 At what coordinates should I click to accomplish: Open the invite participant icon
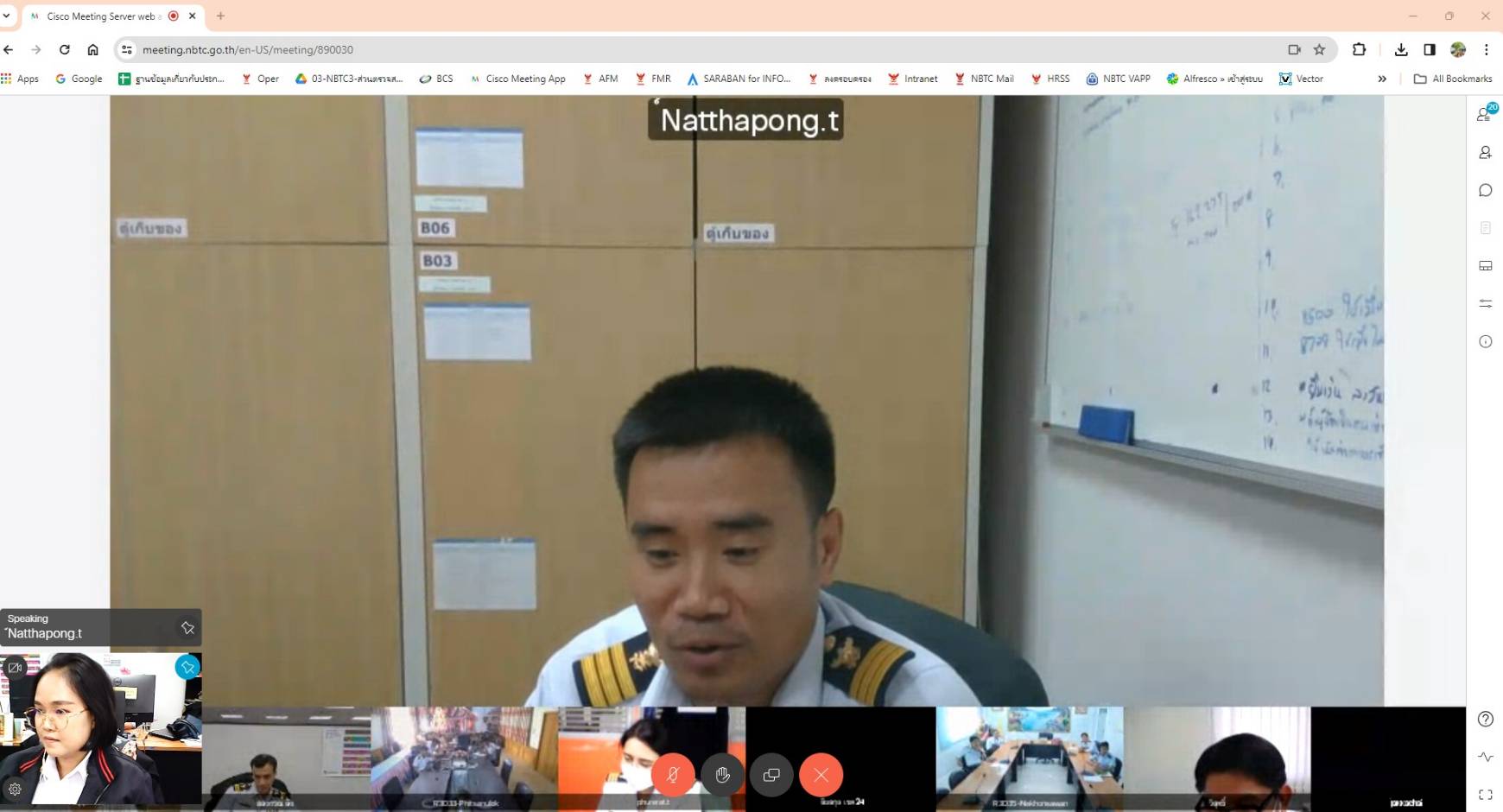coord(1485,152)
